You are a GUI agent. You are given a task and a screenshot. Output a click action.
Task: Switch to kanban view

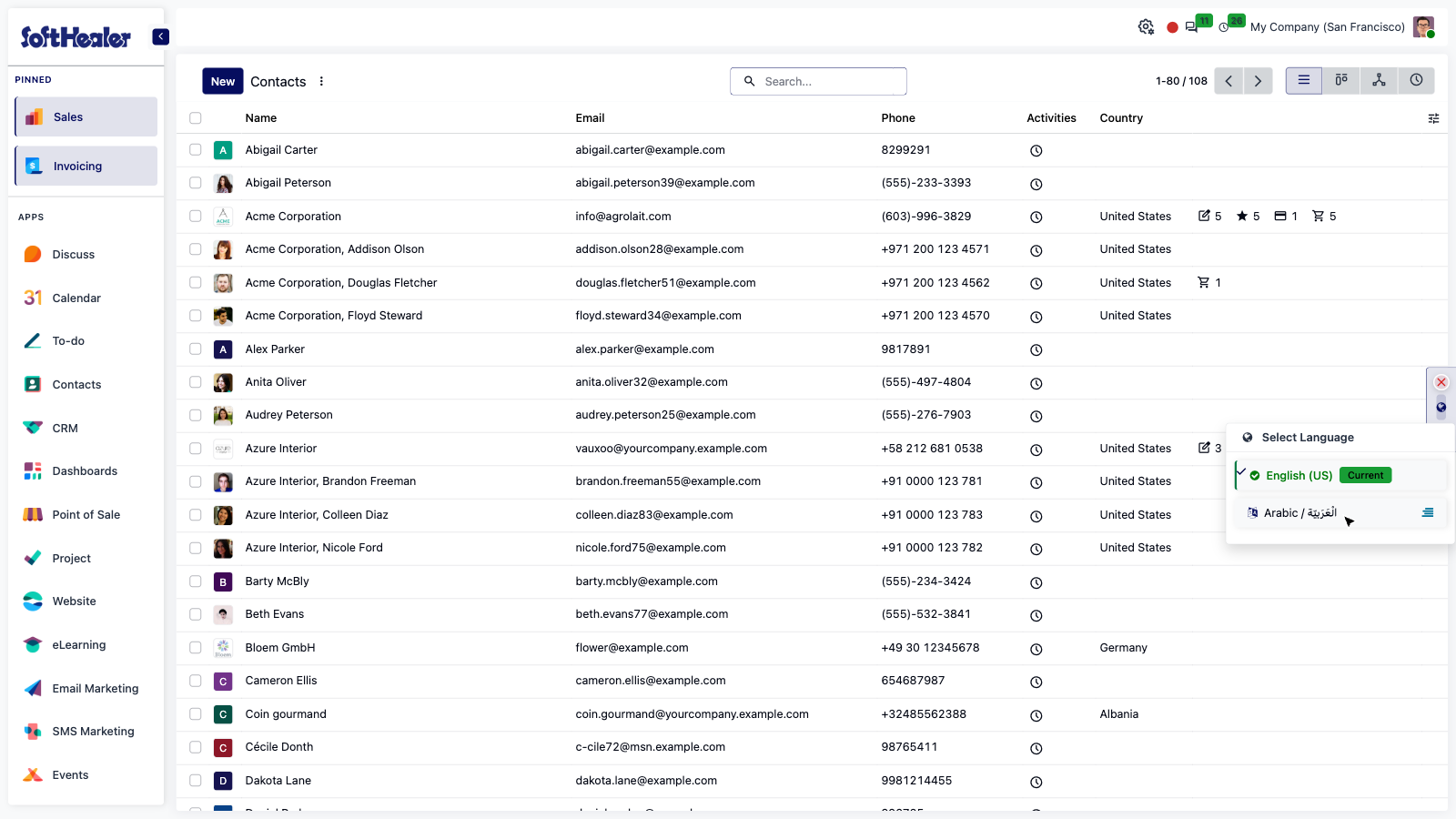tap(1341, 81)
